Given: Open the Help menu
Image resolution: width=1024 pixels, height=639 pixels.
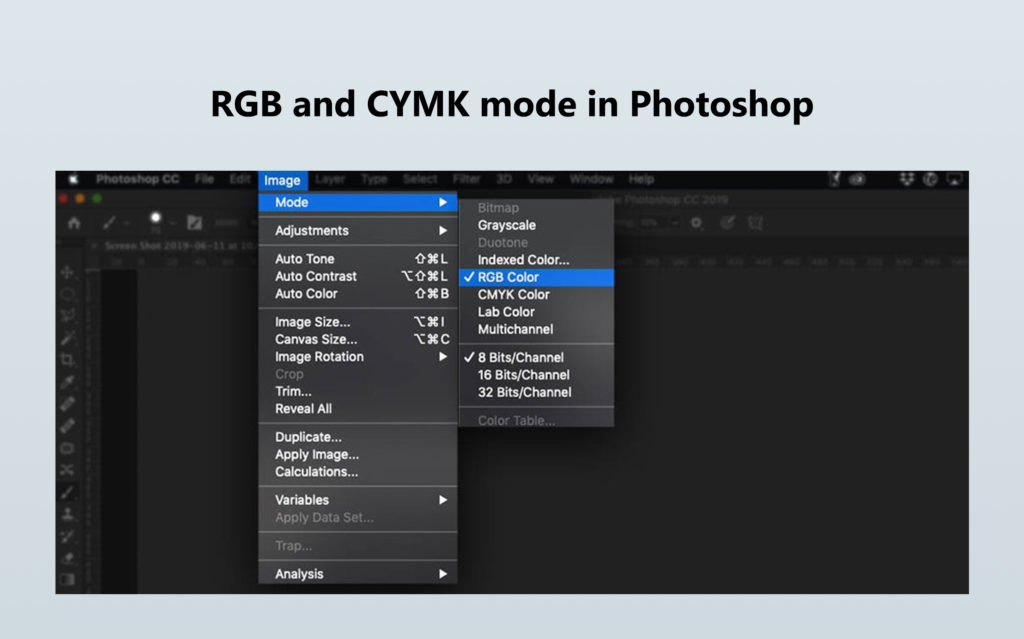Looking at the screenshot, I should tap(641, 179).
